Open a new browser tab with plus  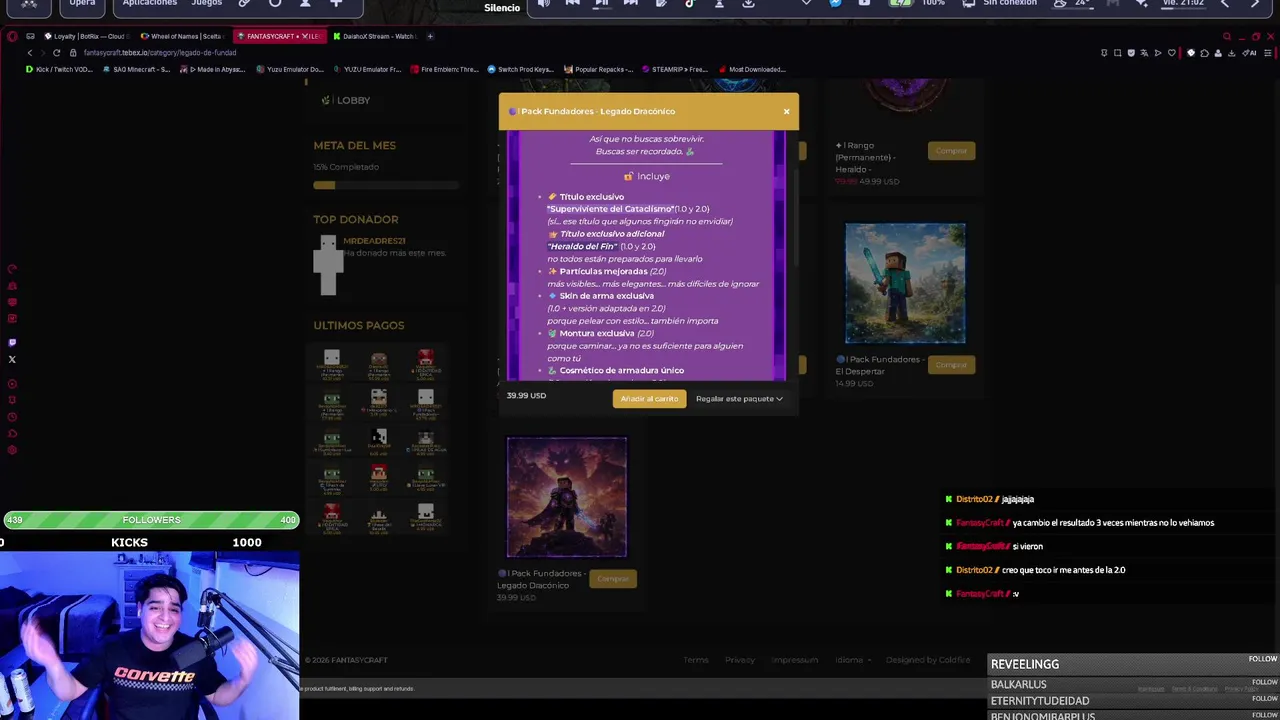pos(430,36)
